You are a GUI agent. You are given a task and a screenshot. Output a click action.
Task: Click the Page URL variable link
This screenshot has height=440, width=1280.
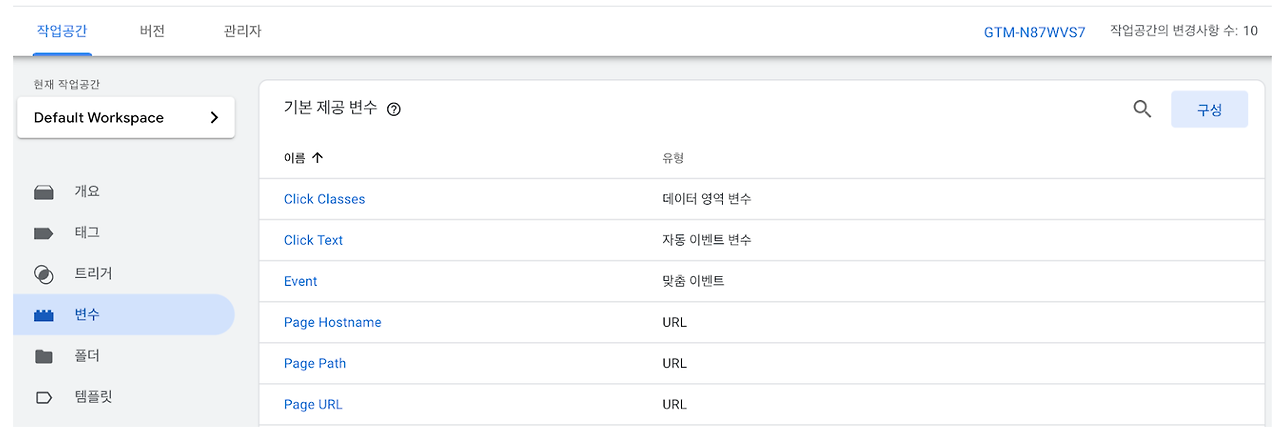tap(313, 404)
